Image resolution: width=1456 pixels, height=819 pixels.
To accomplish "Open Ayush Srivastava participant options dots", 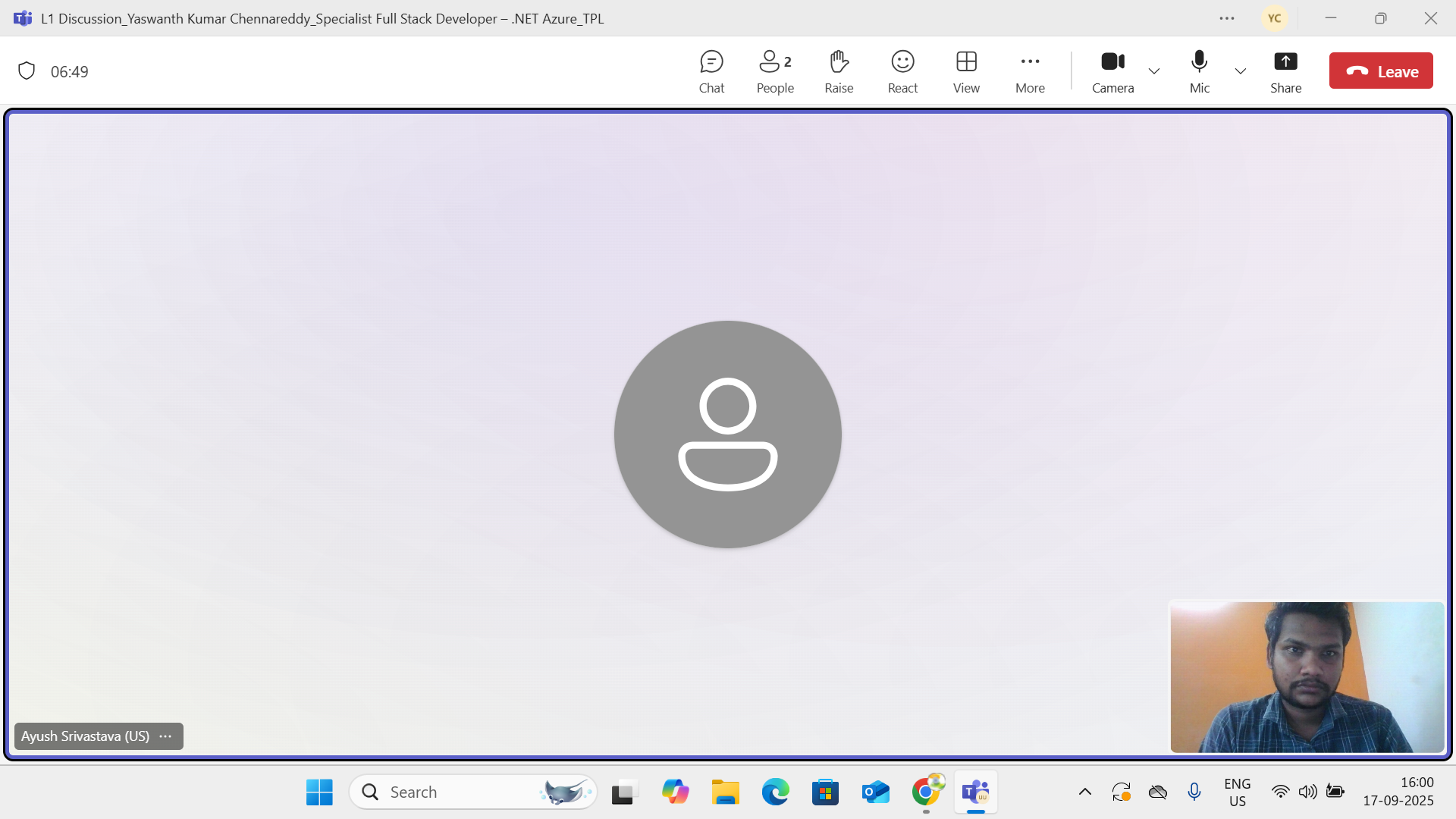I will [165, 736].
